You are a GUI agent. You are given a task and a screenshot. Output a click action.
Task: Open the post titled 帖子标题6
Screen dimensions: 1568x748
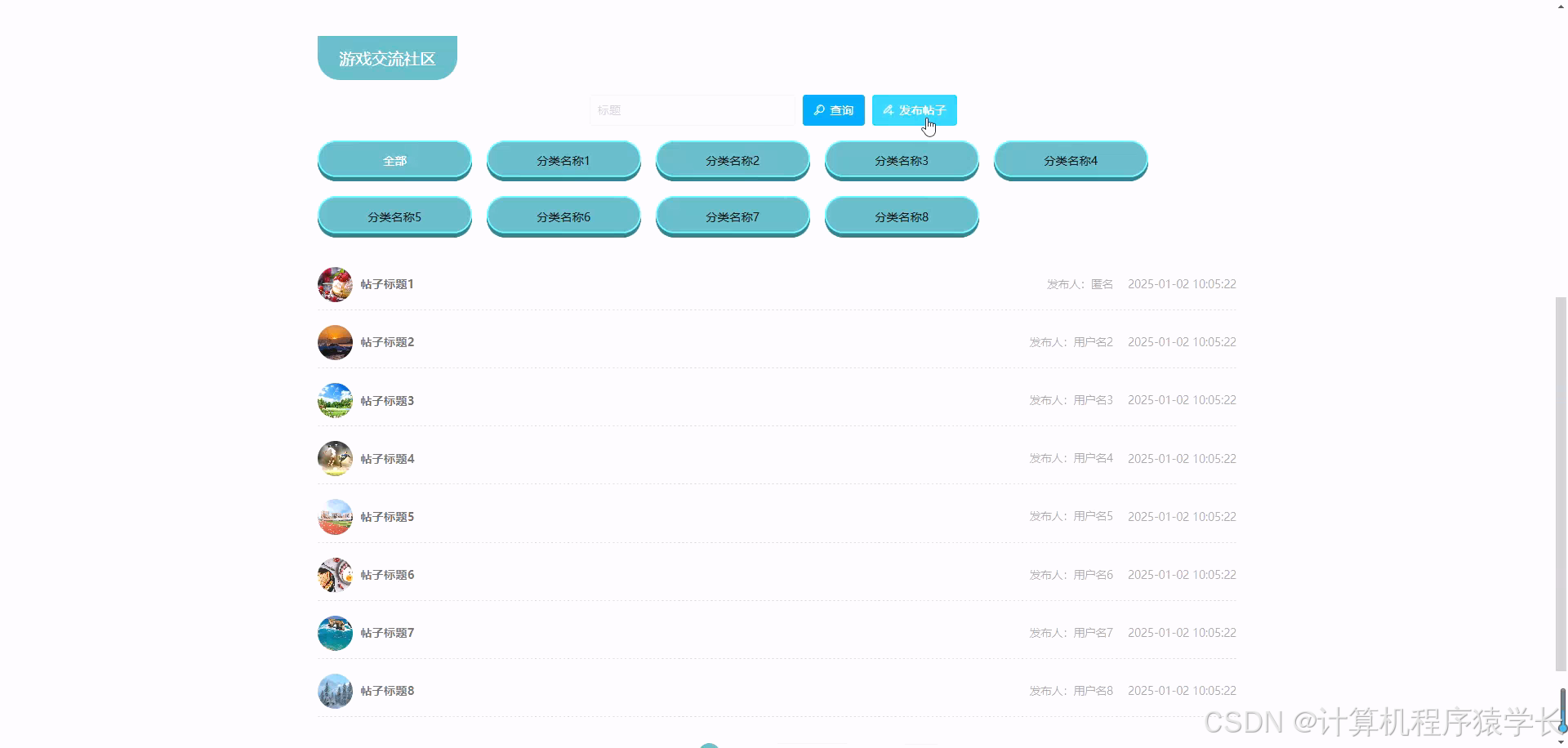(387, 575)
